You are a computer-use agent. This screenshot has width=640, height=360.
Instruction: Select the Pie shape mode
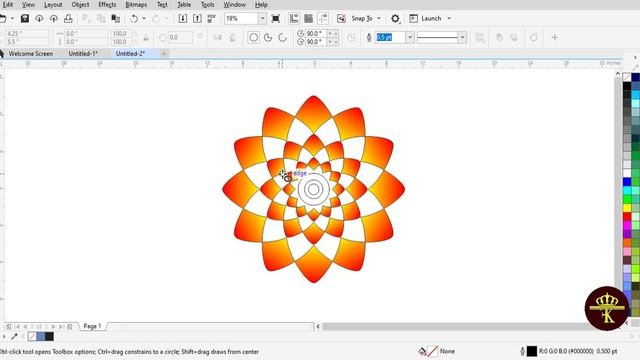pos(268,38)
